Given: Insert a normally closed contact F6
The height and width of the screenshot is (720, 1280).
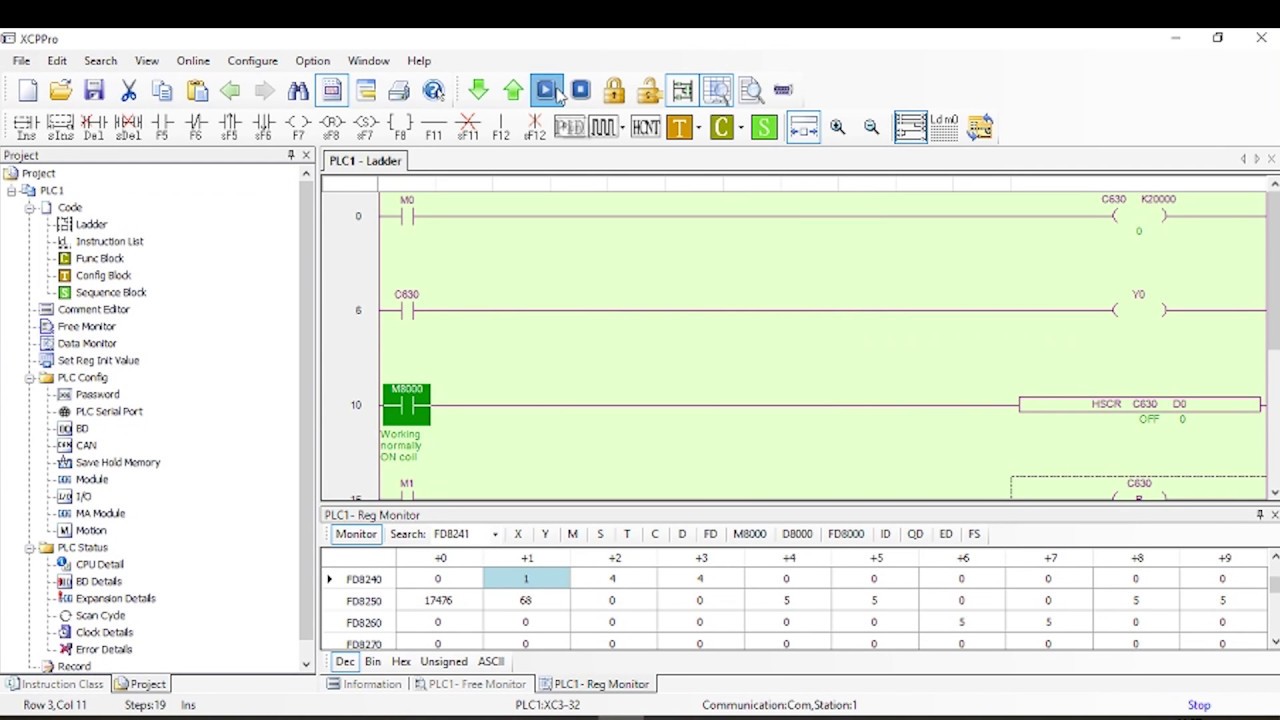Looking at the screenshot, I should (196, 127).
